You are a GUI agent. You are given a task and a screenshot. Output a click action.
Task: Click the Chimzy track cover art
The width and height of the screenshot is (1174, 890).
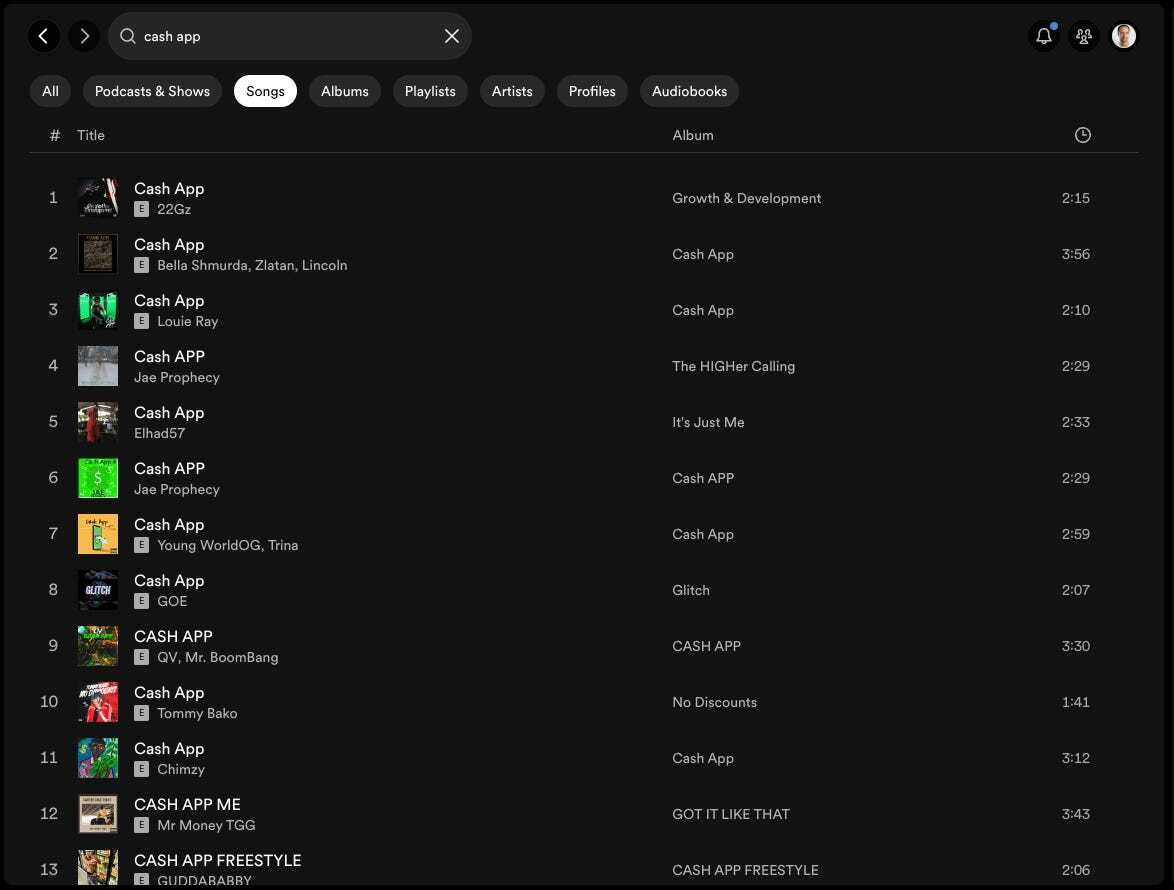coord(98,758)
